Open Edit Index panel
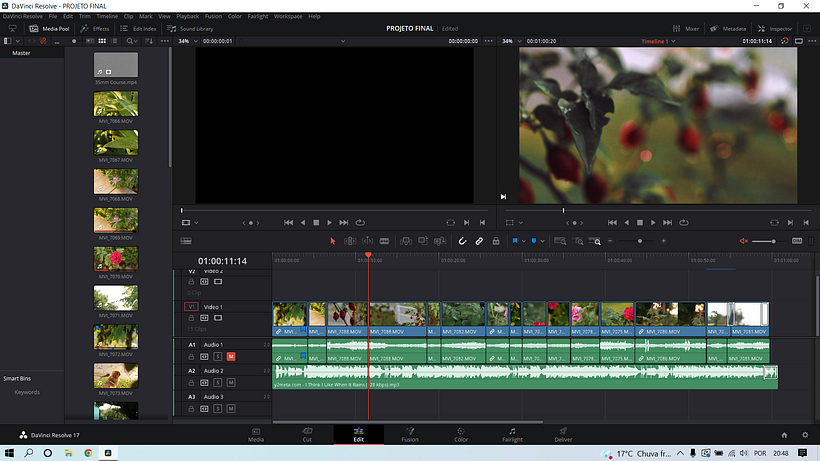820x461 pixels. point(139,29)
